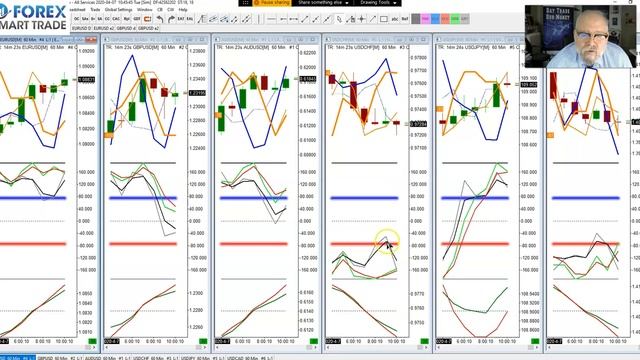Switch to the GBPUSD 4 workspace tab

[126, 29]
